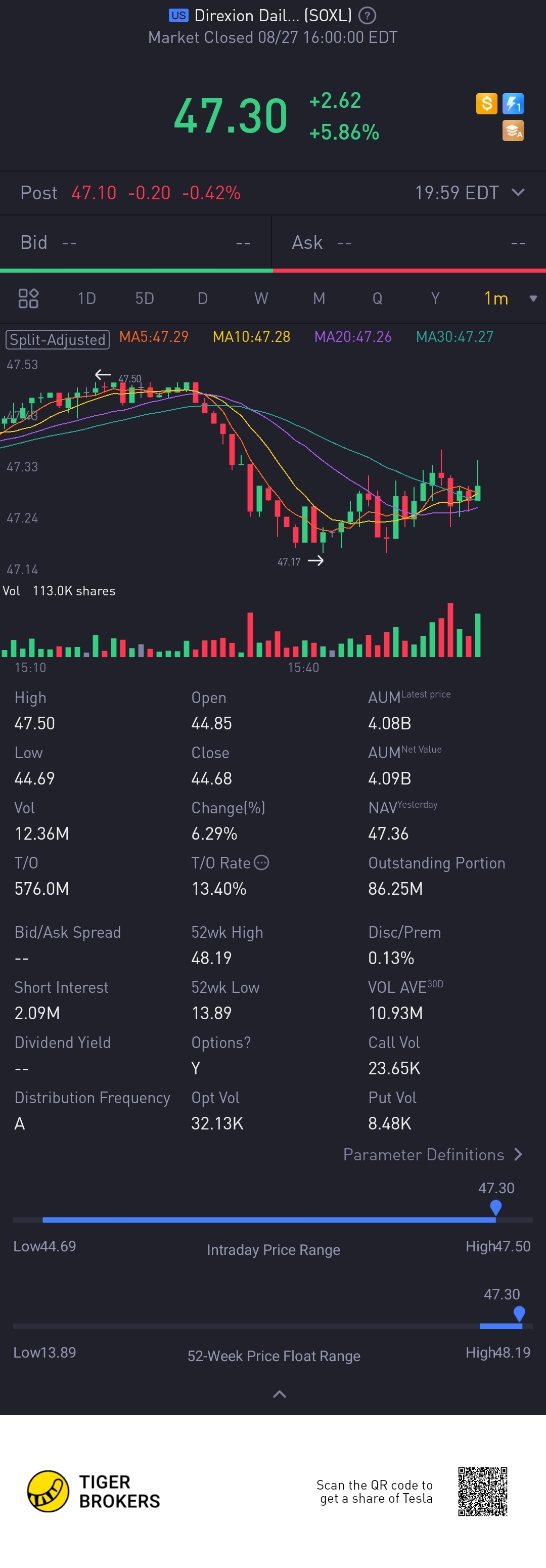
Task: Toggle the Split-Adjusted chart setting
Action: [x=58, y=339]
